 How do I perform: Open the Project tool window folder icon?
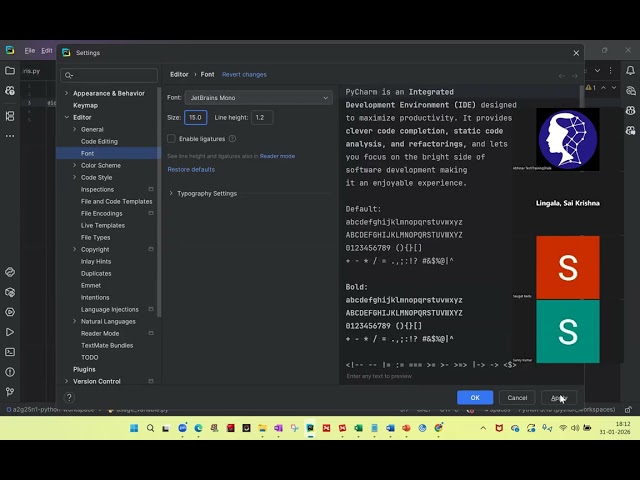pyautogui.click(x=10, y=71)
